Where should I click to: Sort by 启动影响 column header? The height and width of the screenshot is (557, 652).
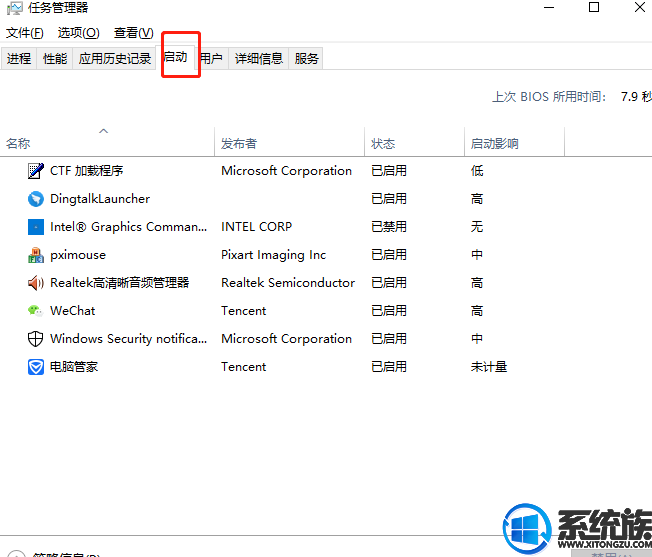click(495, 144)
